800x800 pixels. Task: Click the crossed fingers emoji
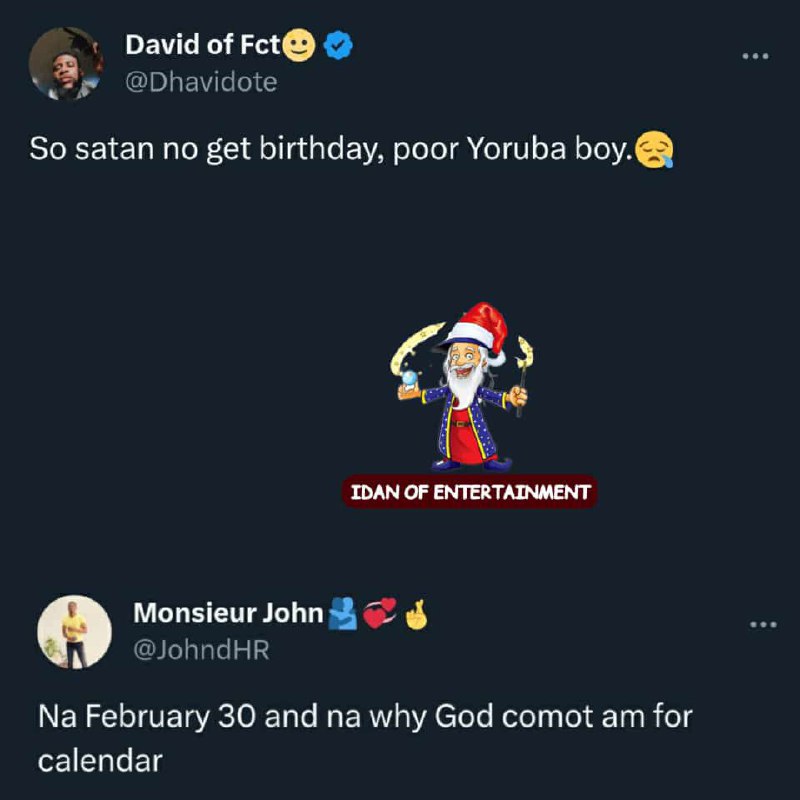[416, 614]
